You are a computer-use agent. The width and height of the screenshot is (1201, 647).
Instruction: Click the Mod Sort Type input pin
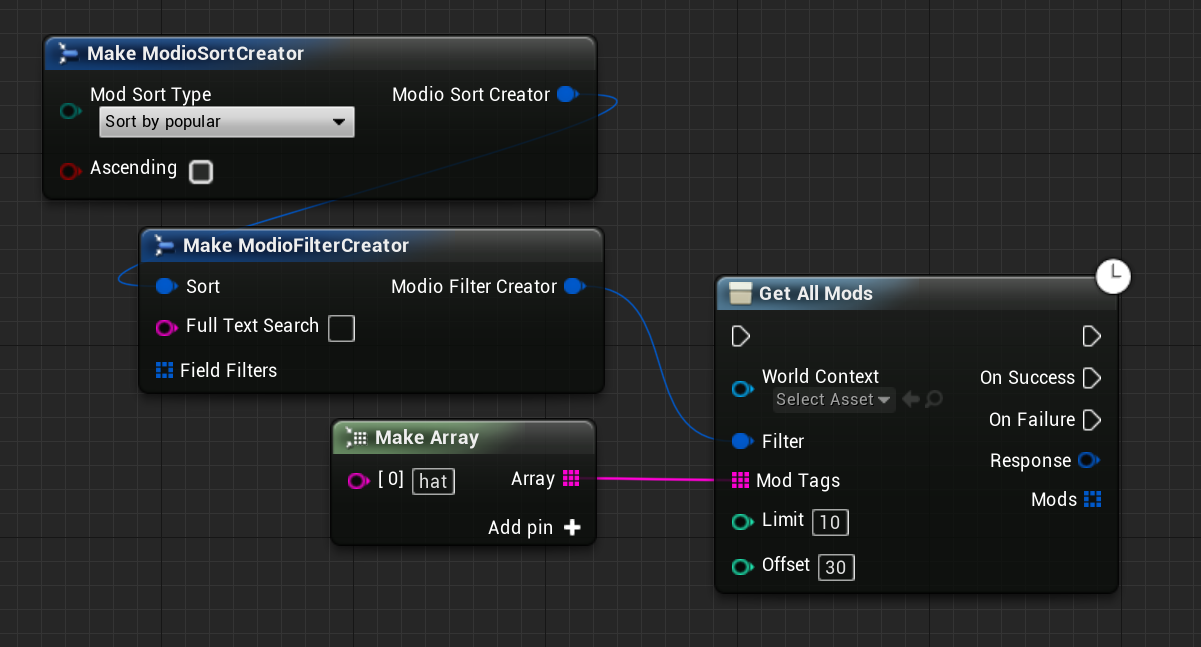(x=70, y=111)
